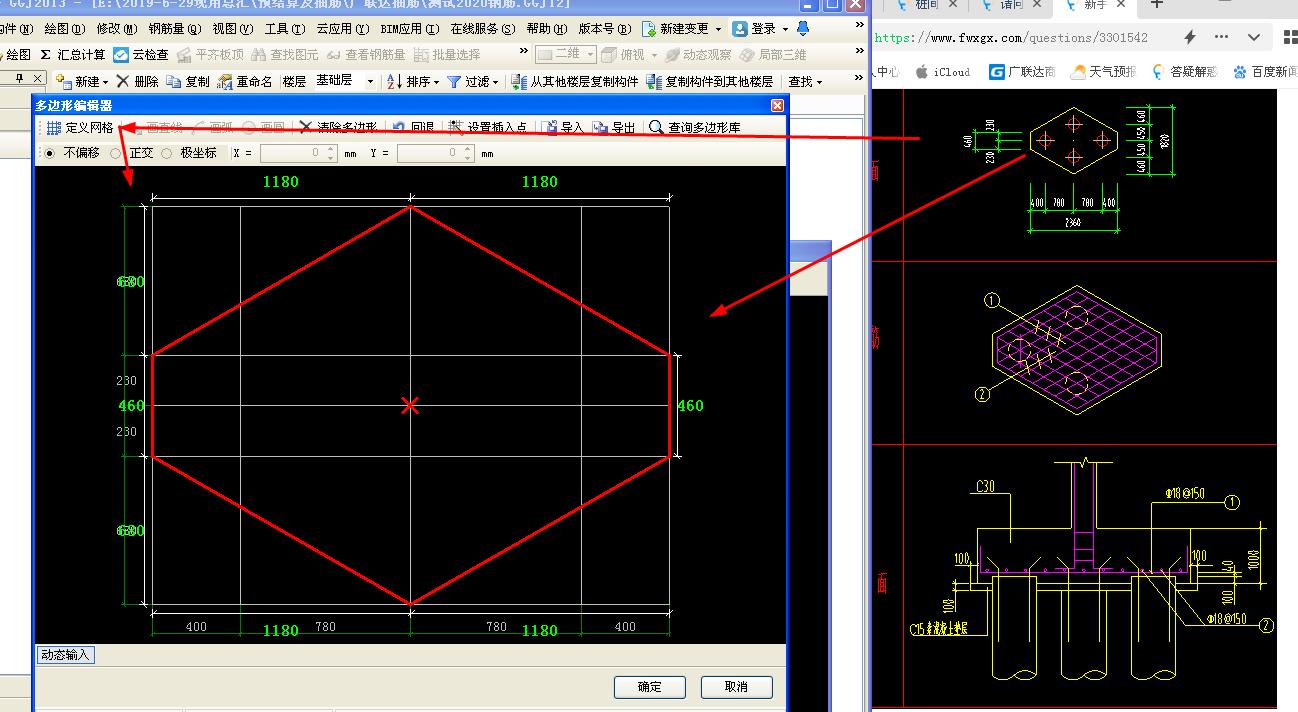Image resolution: width=1298 pixels, height=712 pixels.
Task: Click the lightning icon in browser address bar
Action: (x=1189, y=38)
